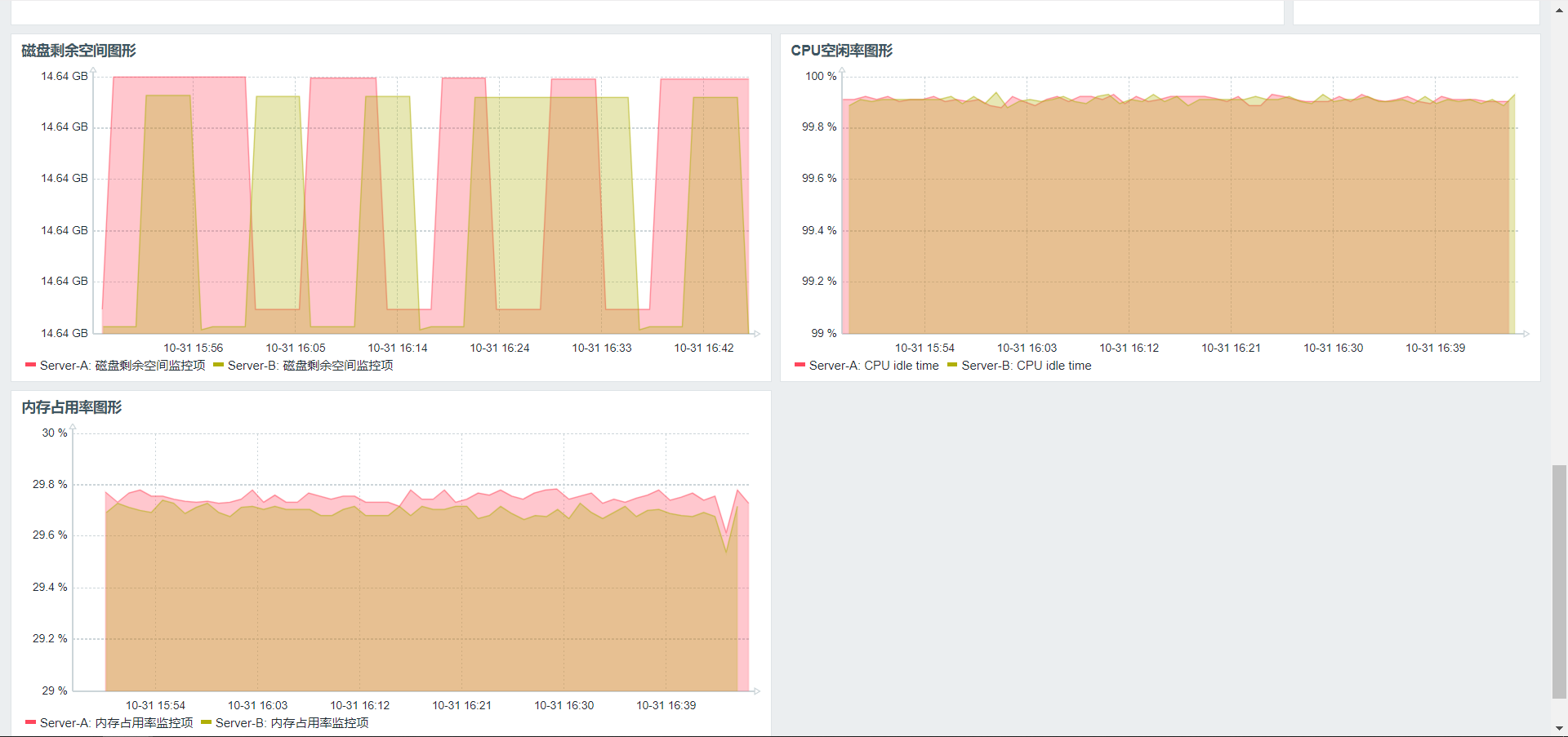Click time label 10-31 16:05 on disk graph
The image size is (1568, 737).
(296, 348)
